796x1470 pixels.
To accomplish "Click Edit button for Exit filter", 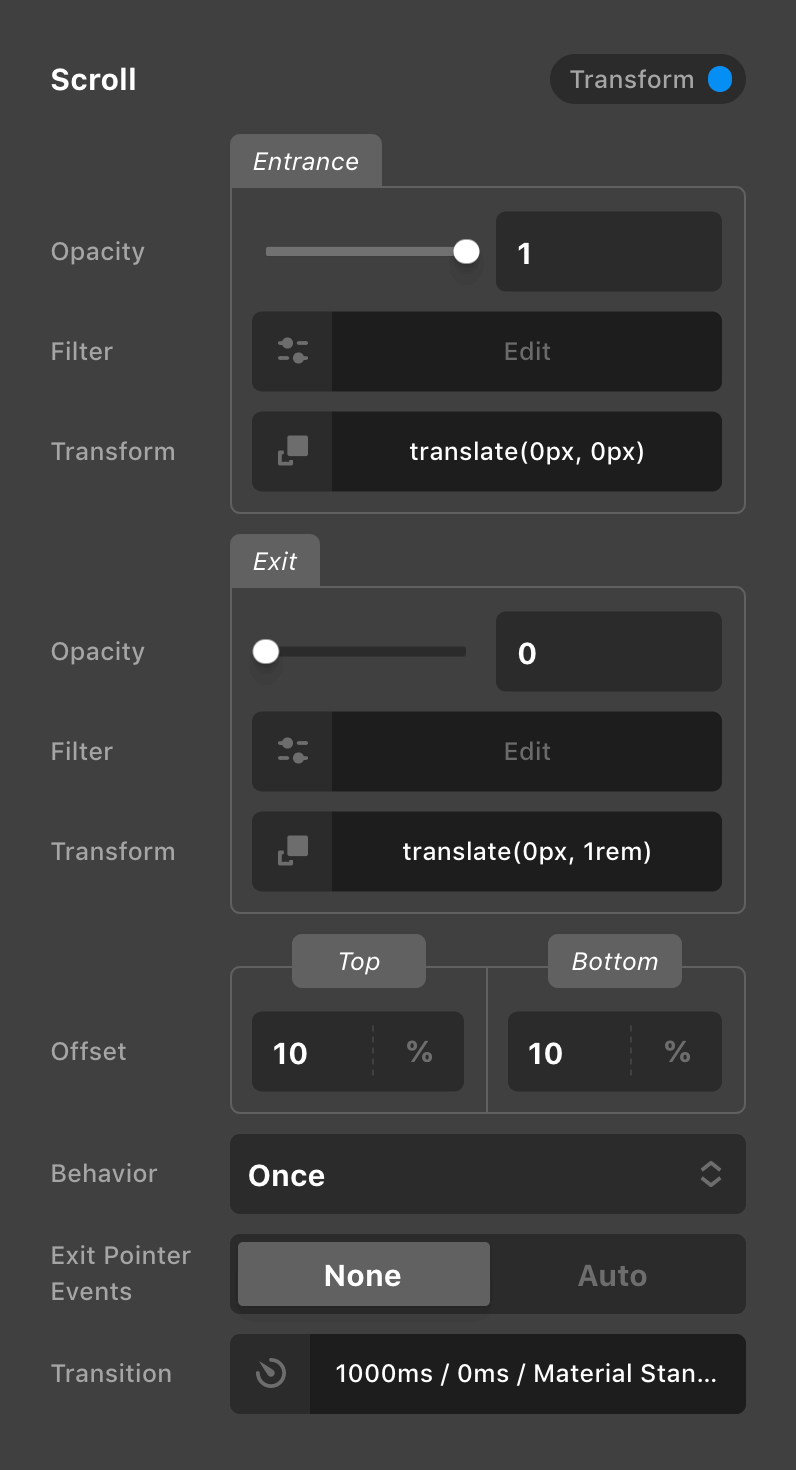I will [527, 751].
